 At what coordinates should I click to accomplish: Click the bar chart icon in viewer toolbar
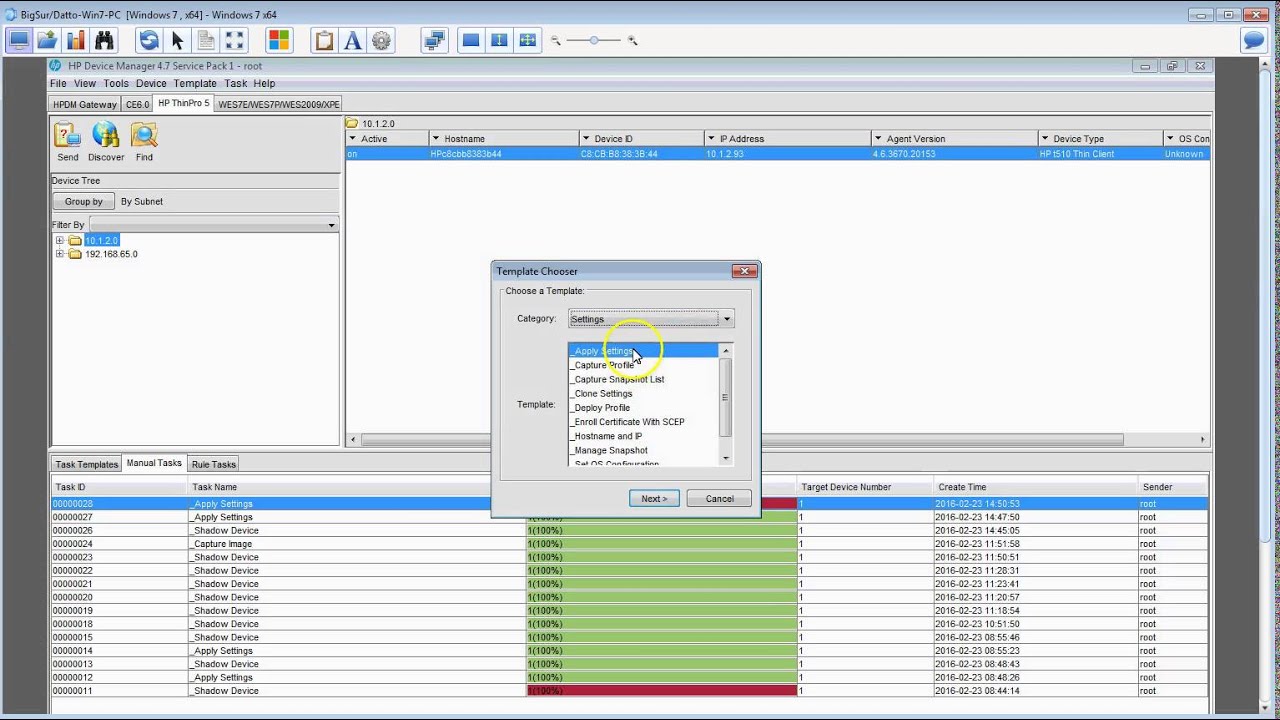76,40
